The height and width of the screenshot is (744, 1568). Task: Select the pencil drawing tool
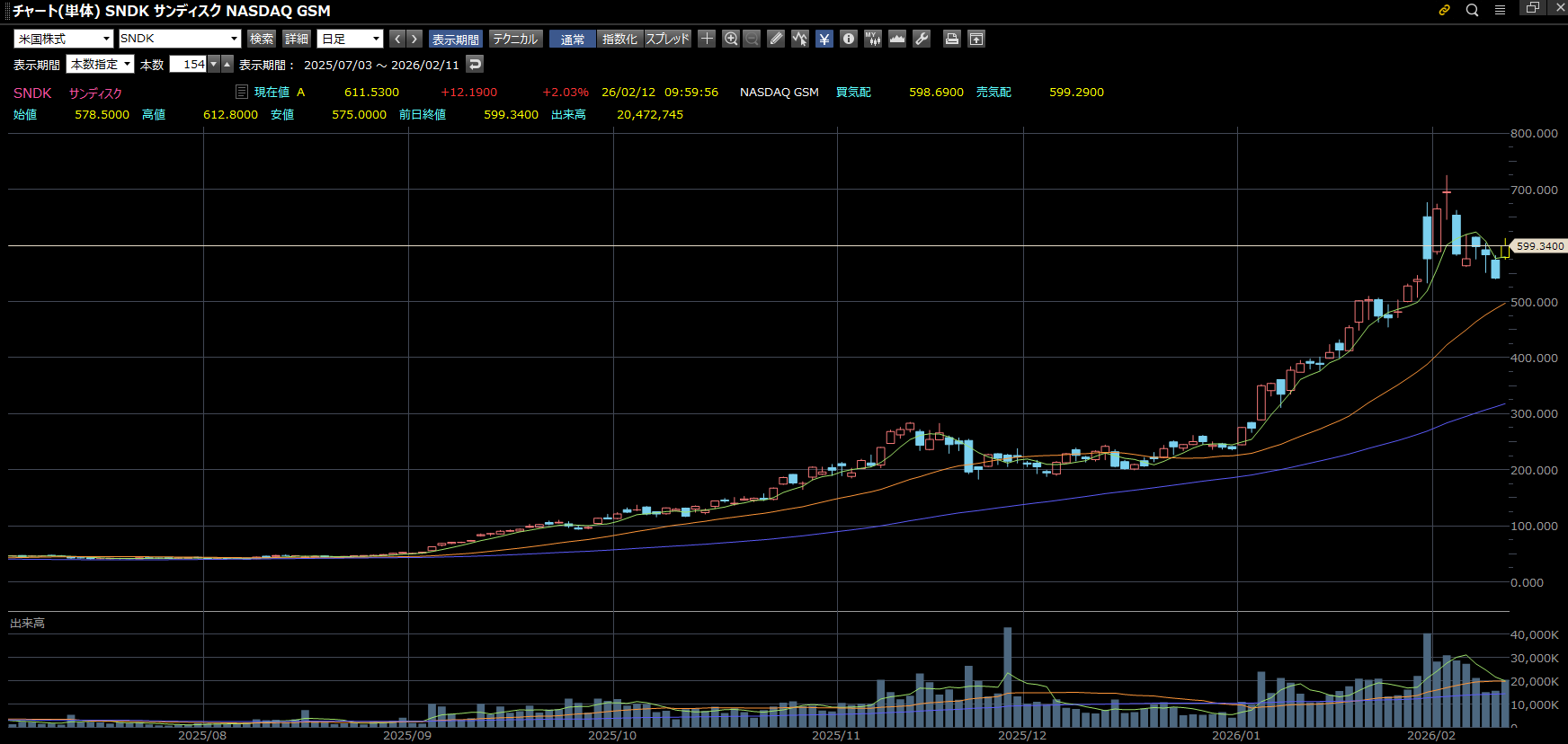click(776, 39)
